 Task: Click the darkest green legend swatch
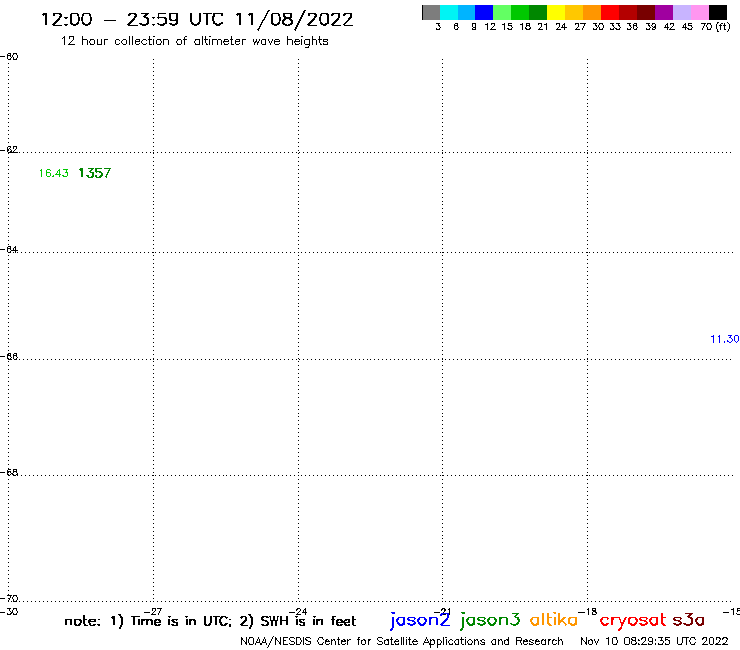pos(538,12)
